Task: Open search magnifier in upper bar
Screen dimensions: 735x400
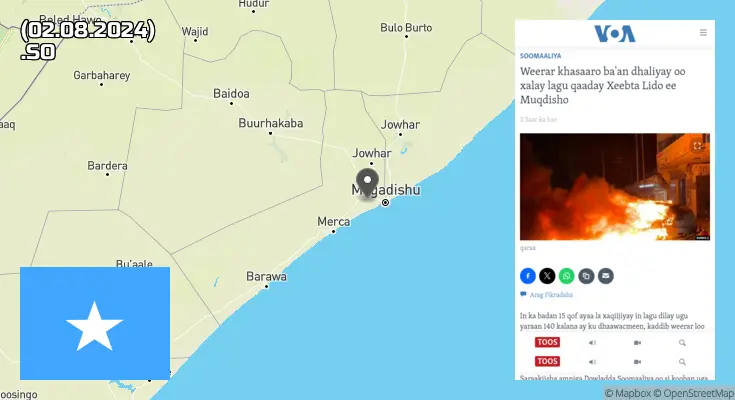Action: pos(682,343)
